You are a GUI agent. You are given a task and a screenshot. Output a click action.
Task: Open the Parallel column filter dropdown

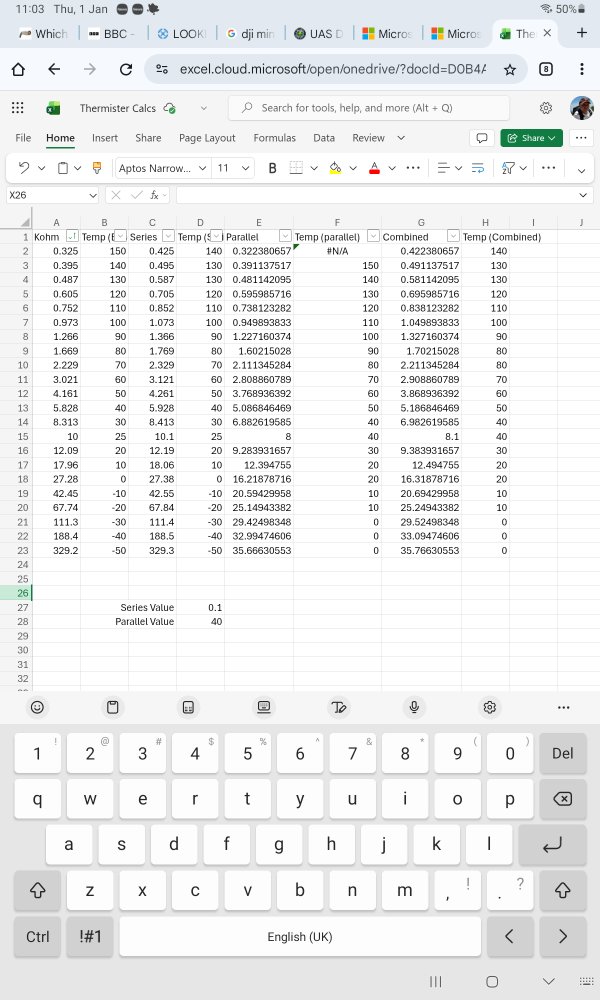[285, 237]
